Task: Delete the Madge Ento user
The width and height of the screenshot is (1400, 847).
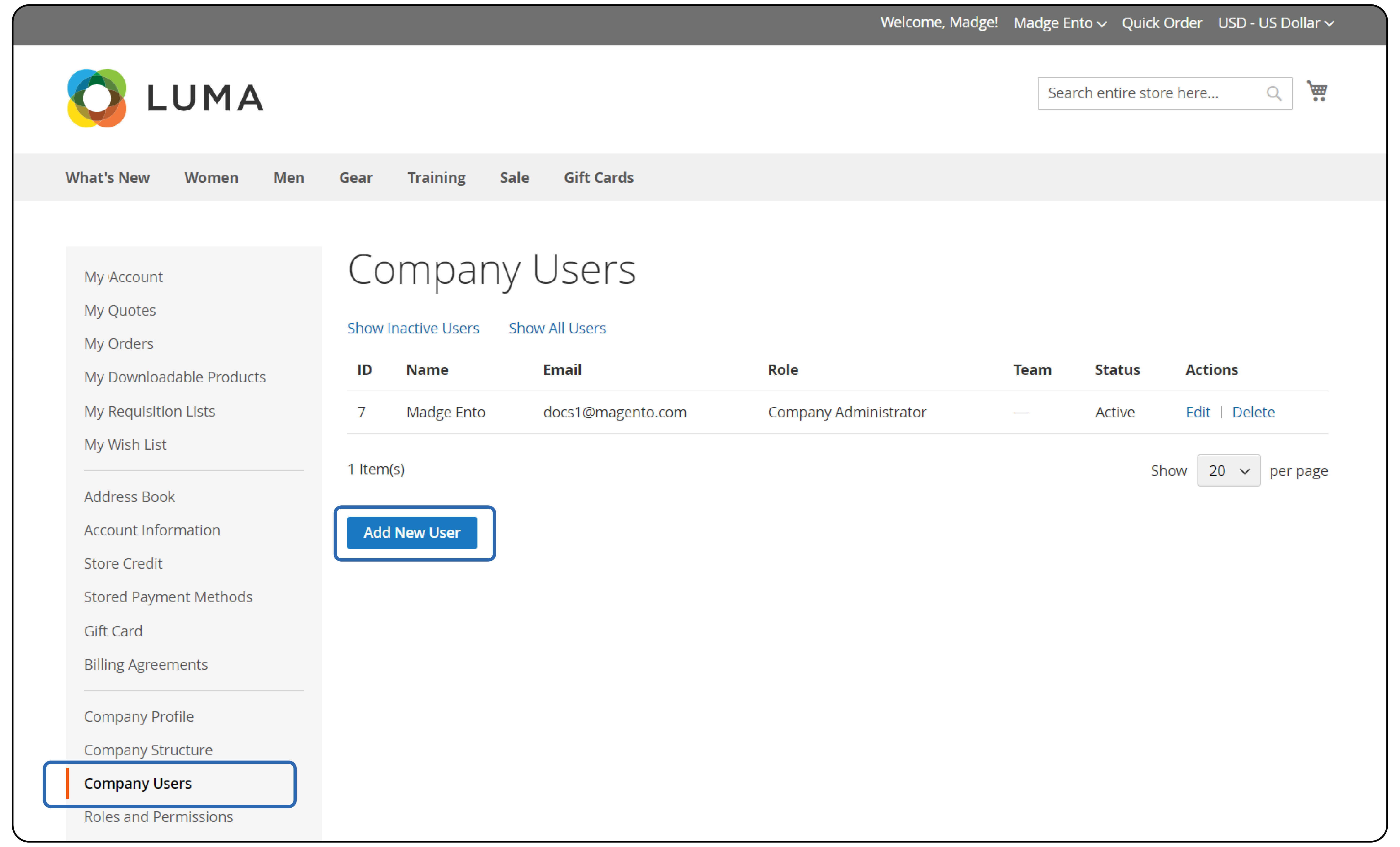Action: pos(1254,412)
